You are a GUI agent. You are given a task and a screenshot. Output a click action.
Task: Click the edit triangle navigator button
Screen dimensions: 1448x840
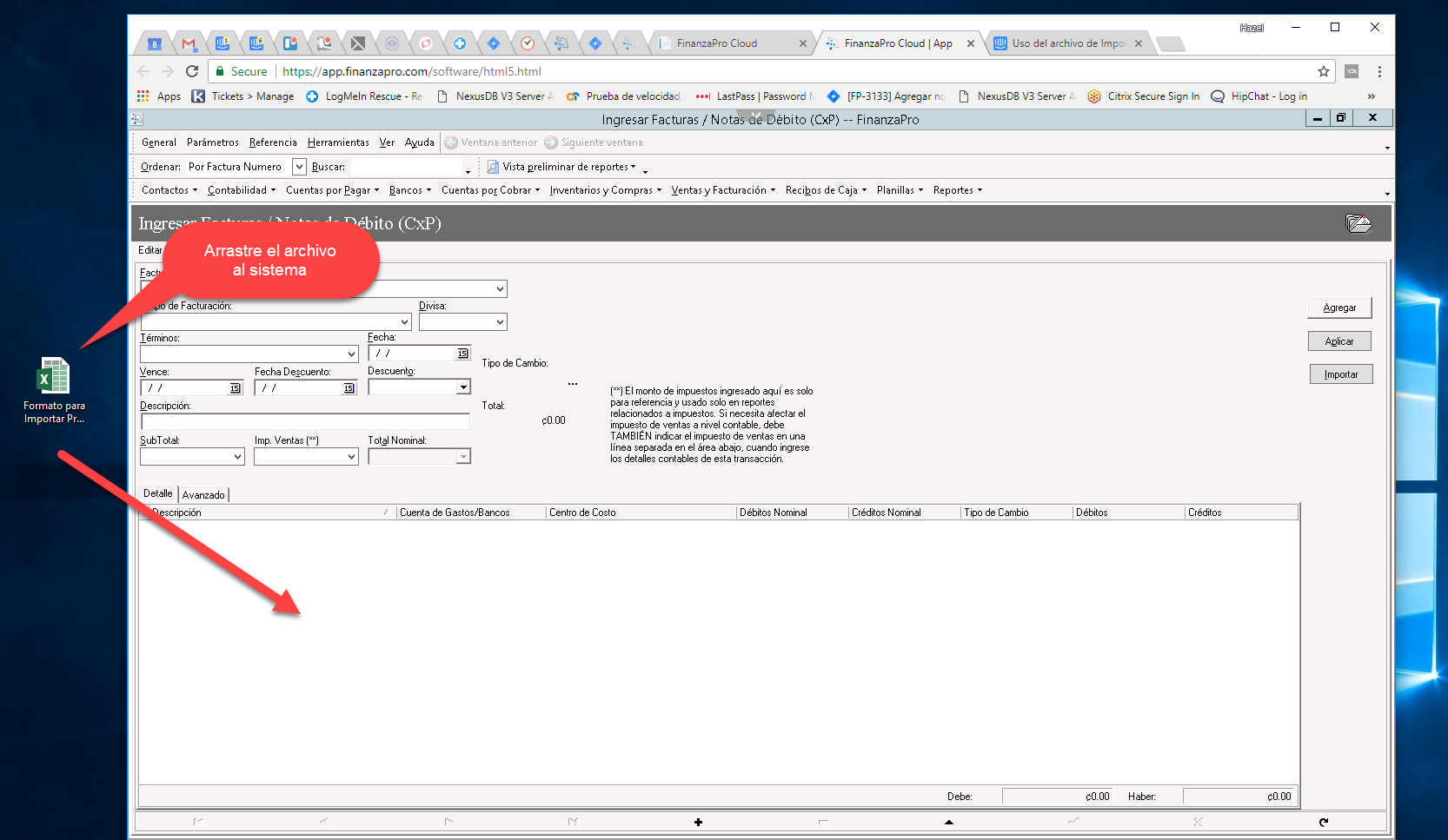pos(948,822)
